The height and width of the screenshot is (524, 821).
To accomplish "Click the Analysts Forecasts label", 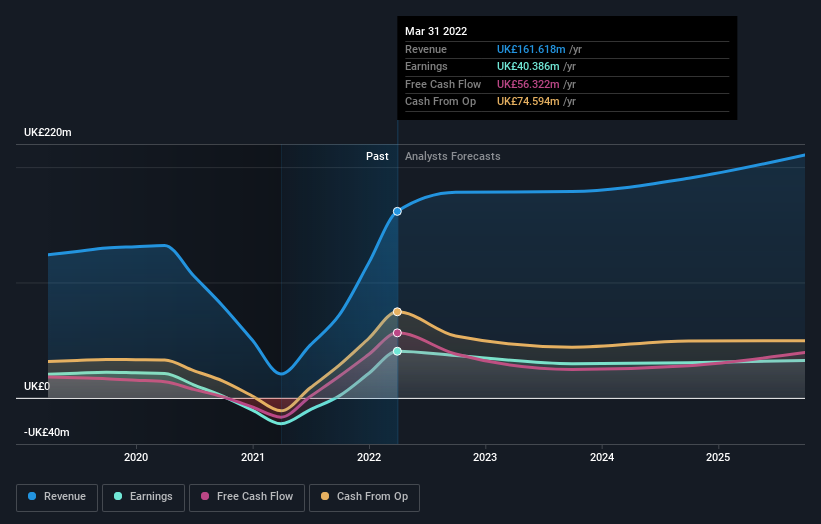I will tap(452, 157).
